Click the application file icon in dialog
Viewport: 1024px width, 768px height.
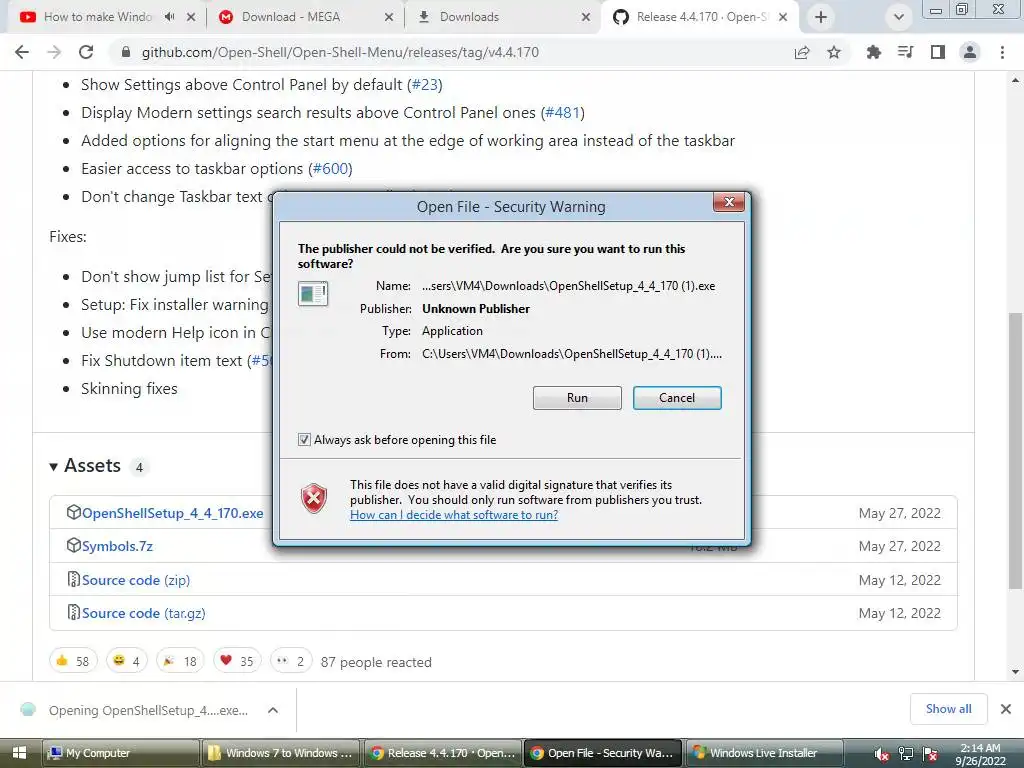point(313,293)
